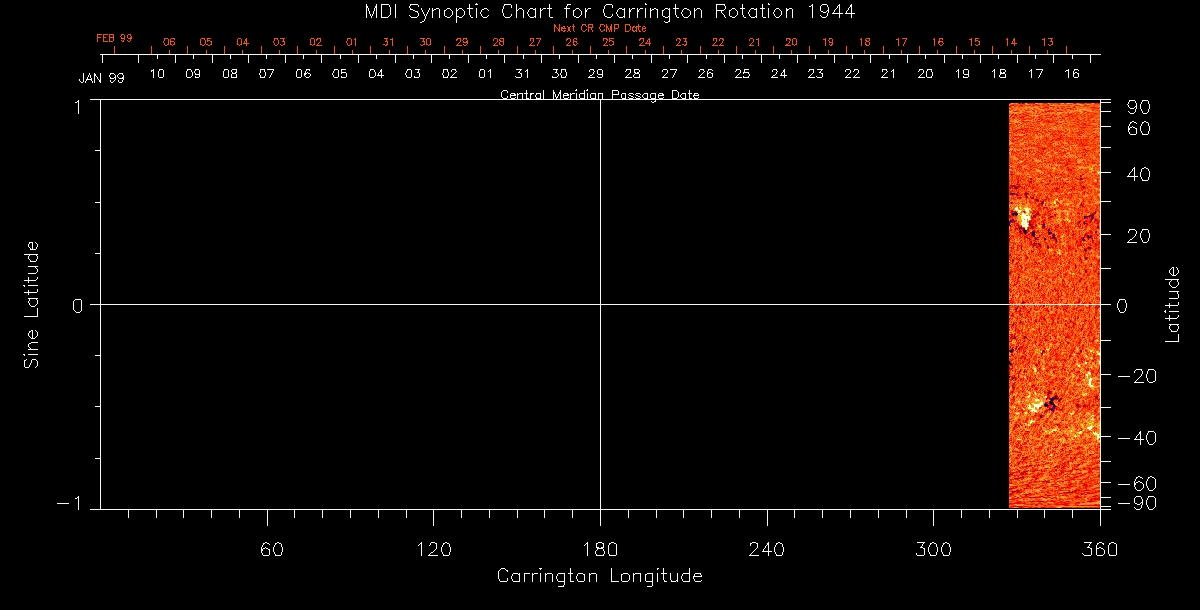Select Carrington Longitude tick 240
1200x610 pixels.
coord(766,549)
